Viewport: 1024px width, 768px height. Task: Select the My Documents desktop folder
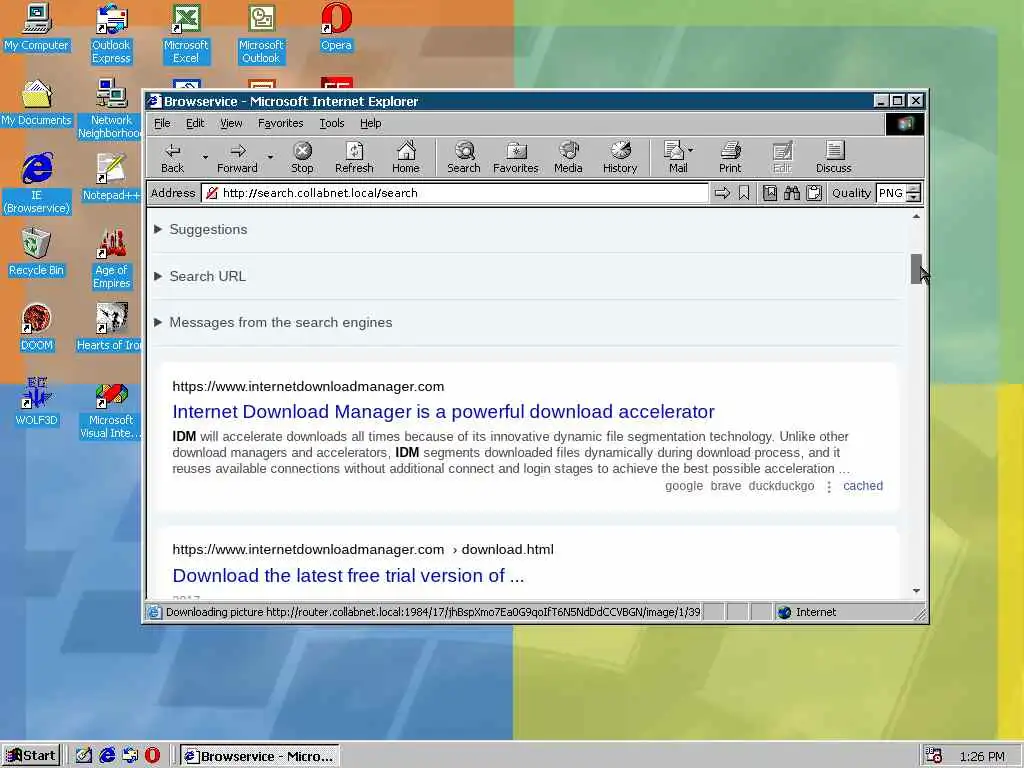point(37,103)
